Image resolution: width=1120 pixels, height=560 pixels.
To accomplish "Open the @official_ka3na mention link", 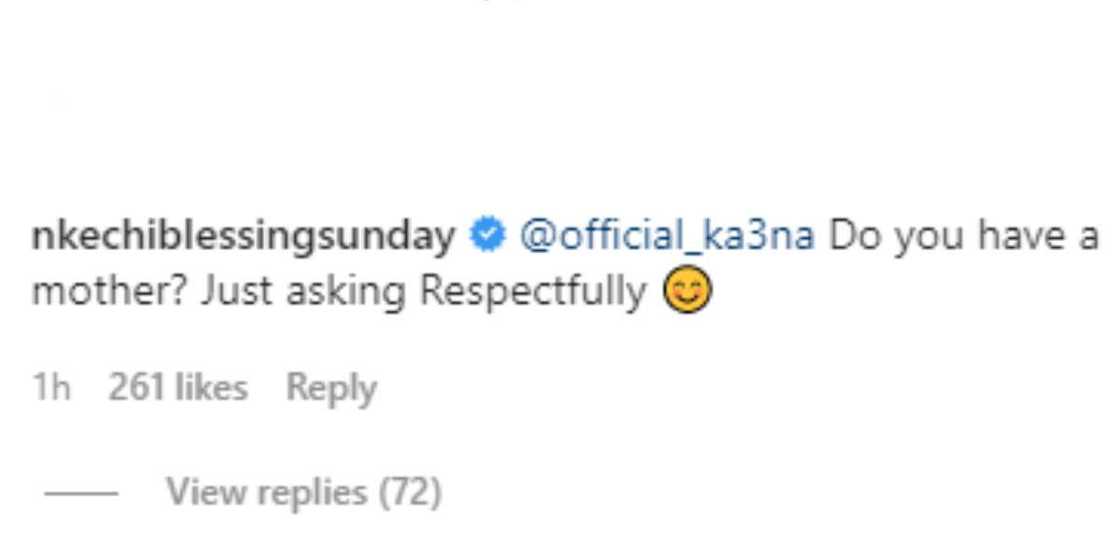I will (x=666, y=237).
